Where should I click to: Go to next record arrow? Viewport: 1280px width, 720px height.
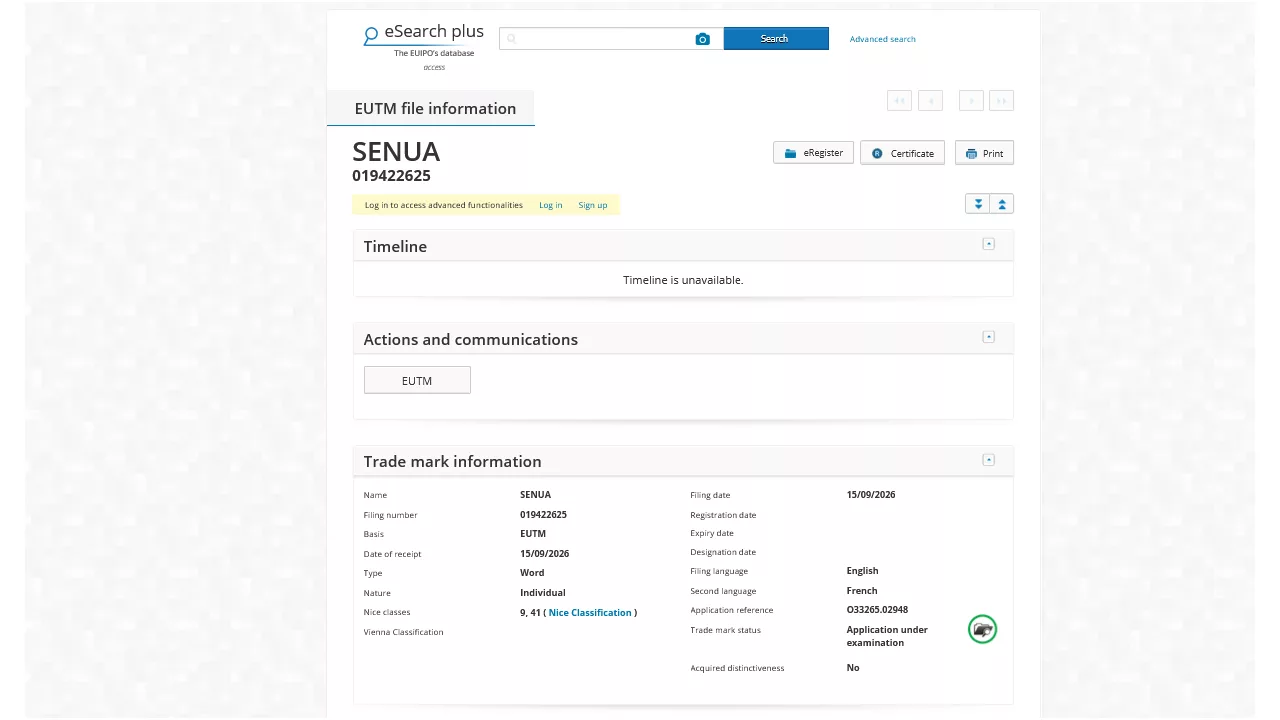[x=971, y=100]
